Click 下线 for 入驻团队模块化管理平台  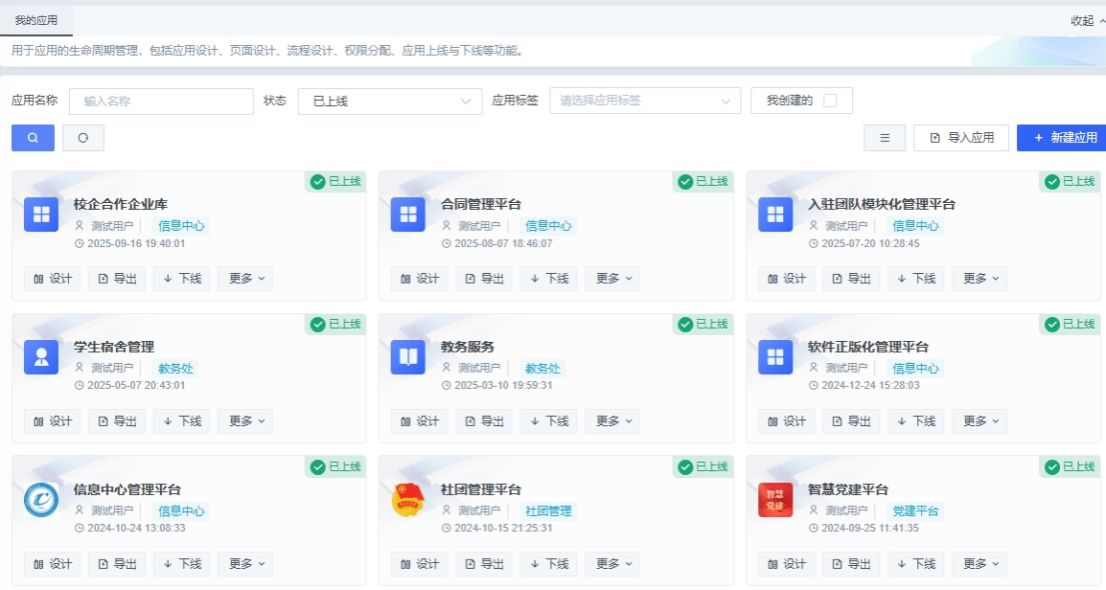tap(916, 279)
